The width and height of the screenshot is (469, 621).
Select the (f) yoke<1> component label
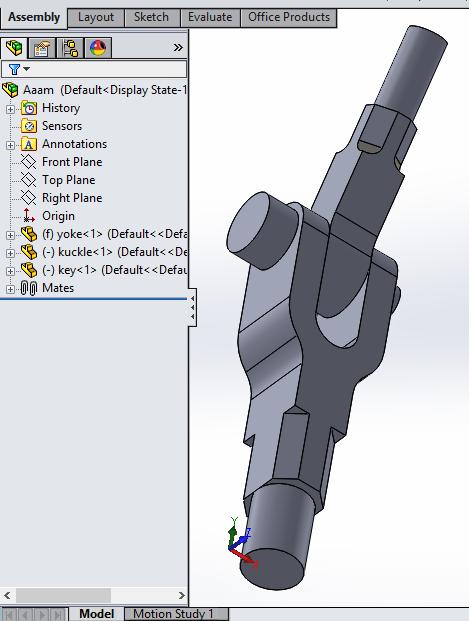114,234
